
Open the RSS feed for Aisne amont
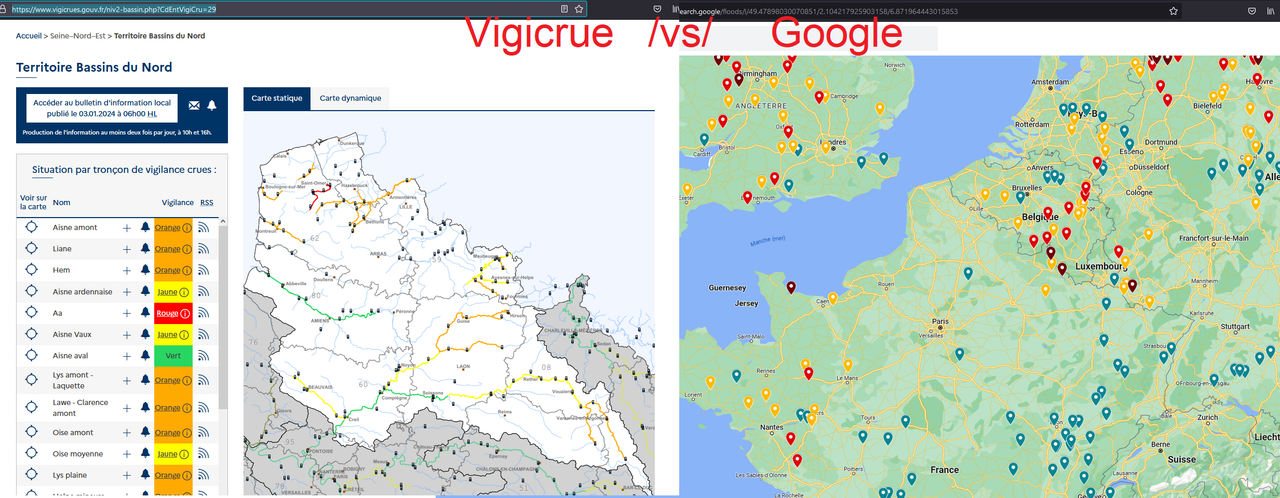pyautogui.click(x=204, y=228)
